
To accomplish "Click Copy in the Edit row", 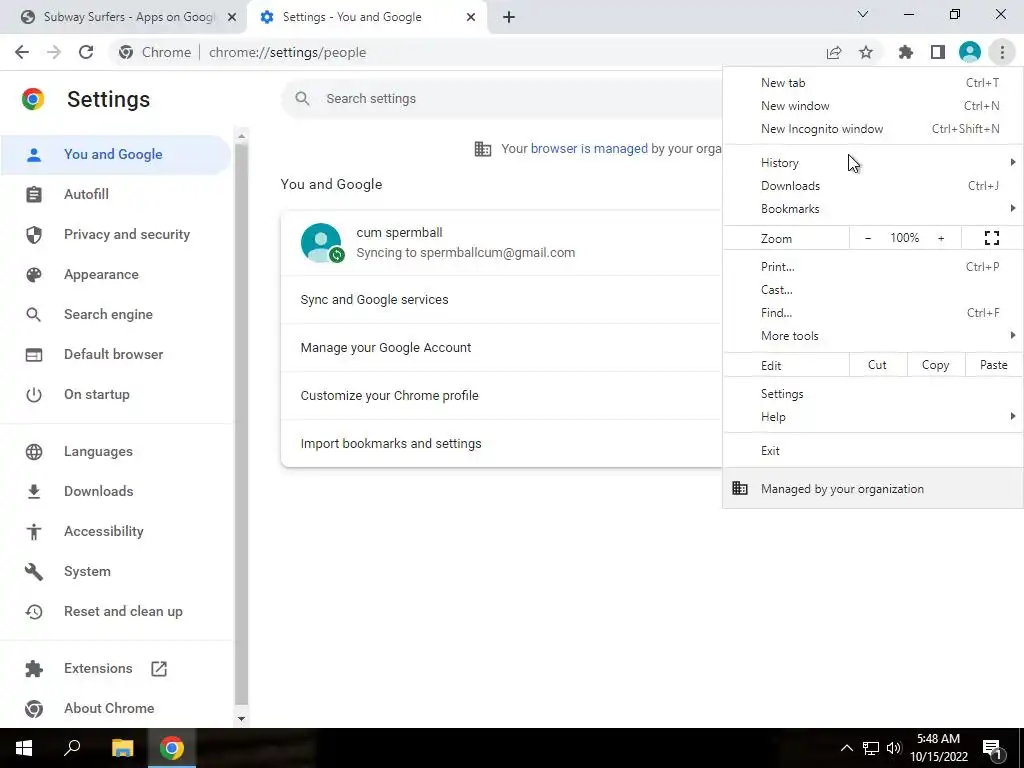I will click(935, 365).
